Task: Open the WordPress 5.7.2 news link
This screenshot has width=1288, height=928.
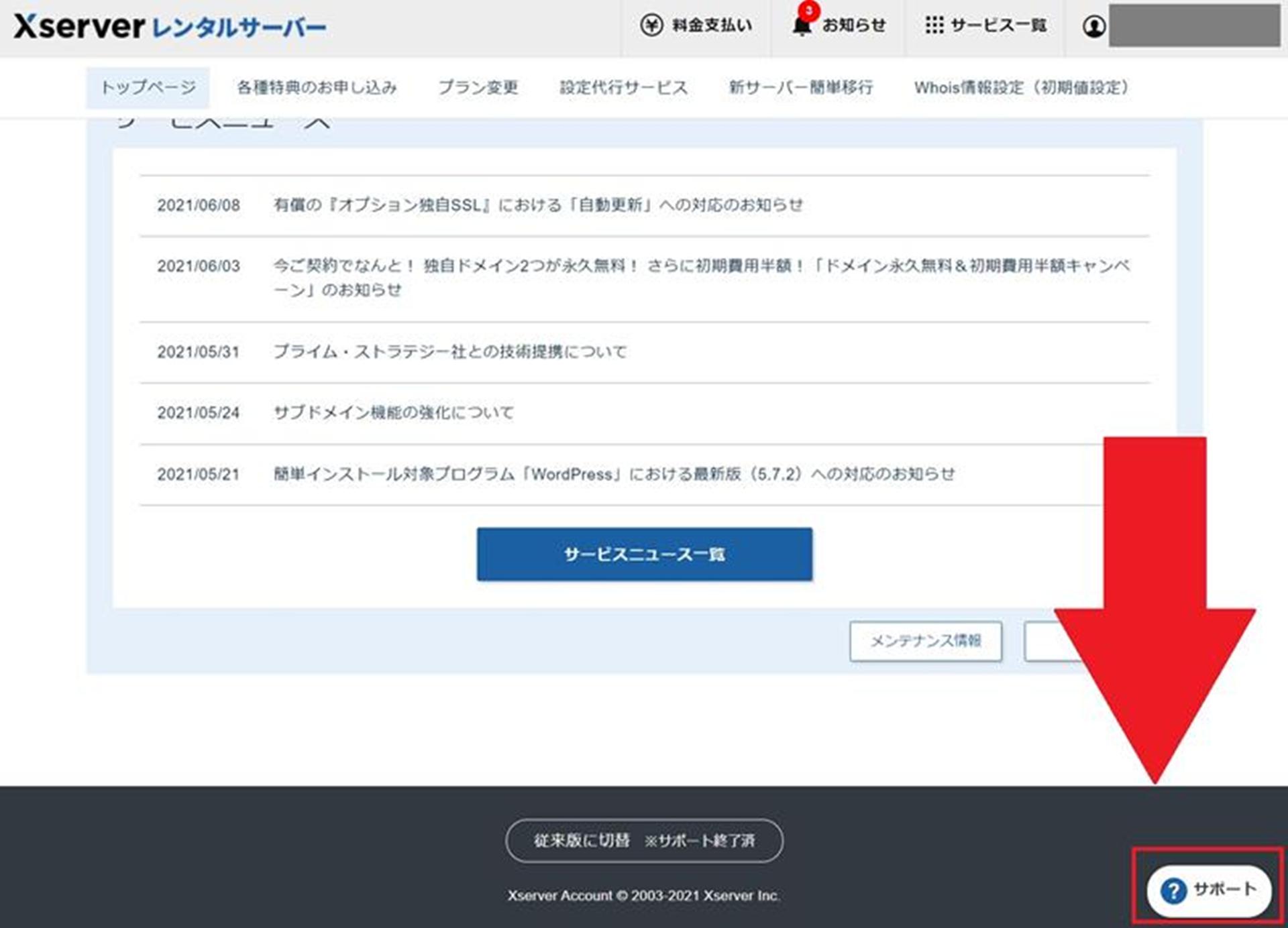Action: tap(614, 474)
